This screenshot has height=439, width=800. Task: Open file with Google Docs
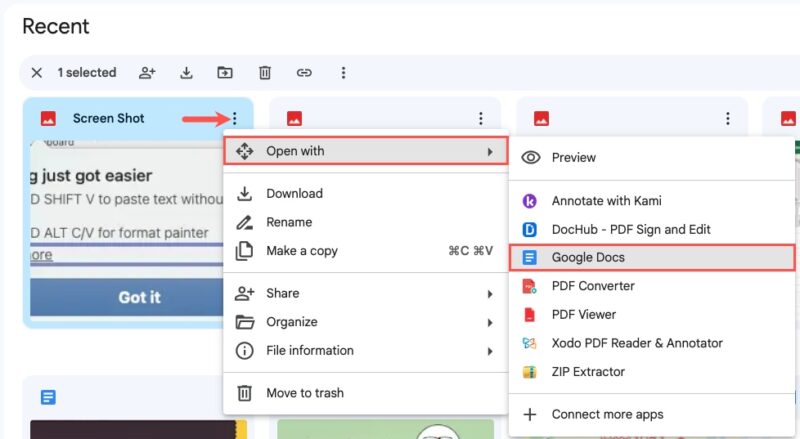[652, 257]
